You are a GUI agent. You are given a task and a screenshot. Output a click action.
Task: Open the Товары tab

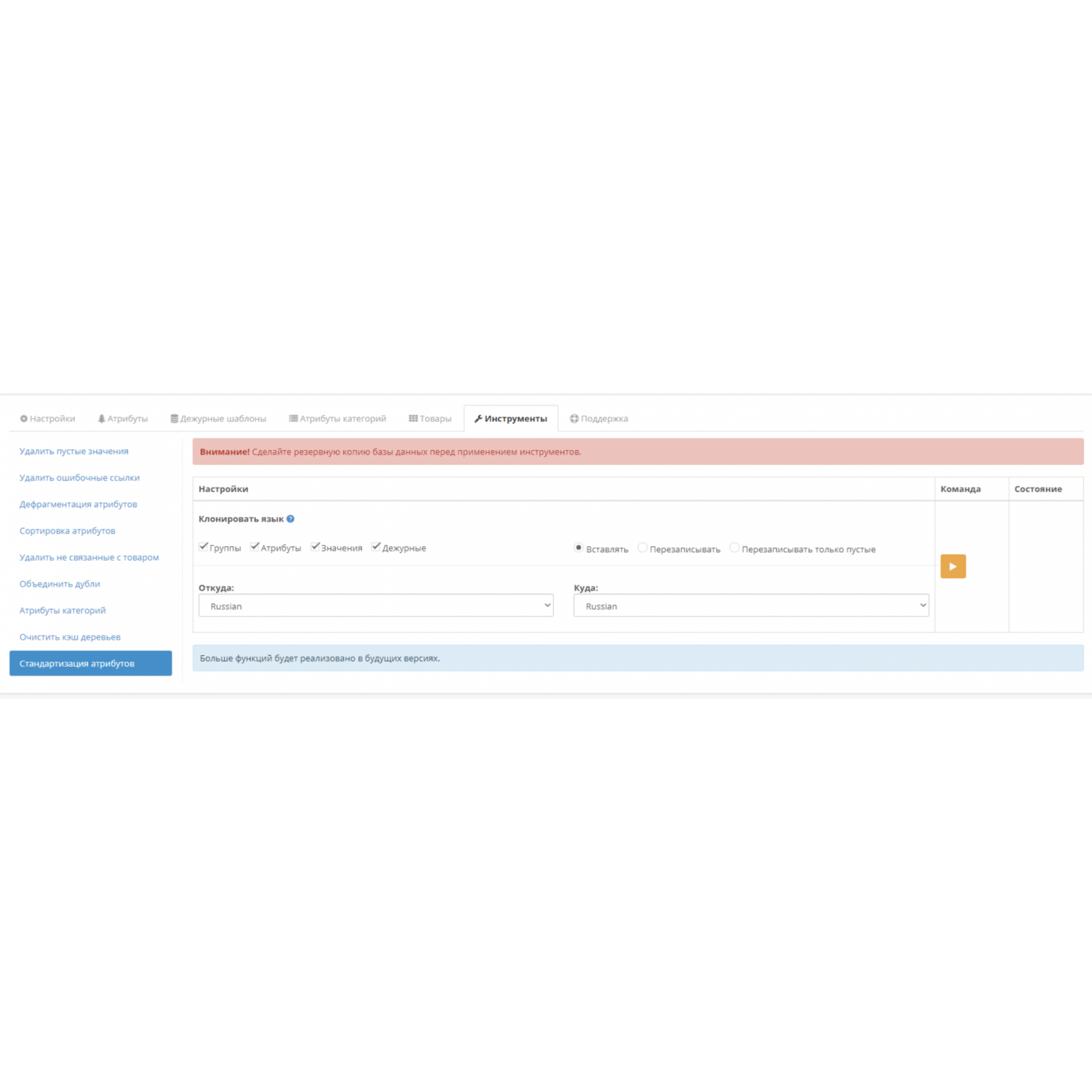coord(430,419)
